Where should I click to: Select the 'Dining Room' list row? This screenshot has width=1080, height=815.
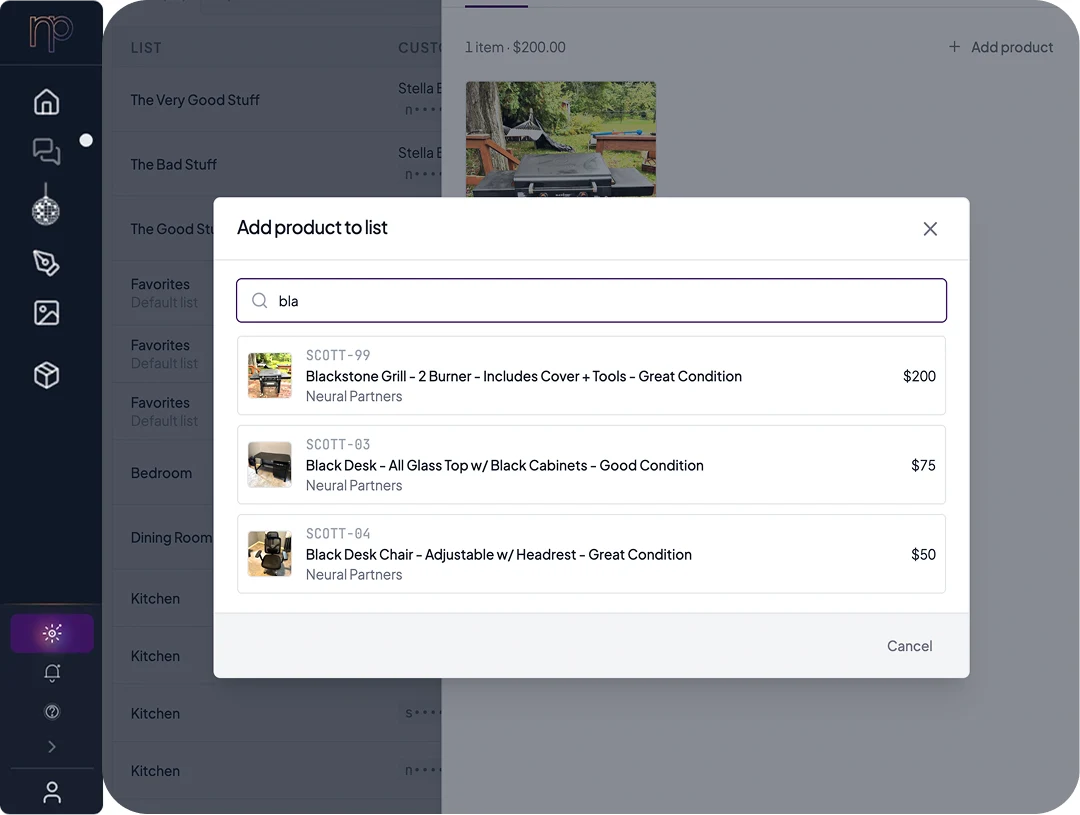(163, 537)
